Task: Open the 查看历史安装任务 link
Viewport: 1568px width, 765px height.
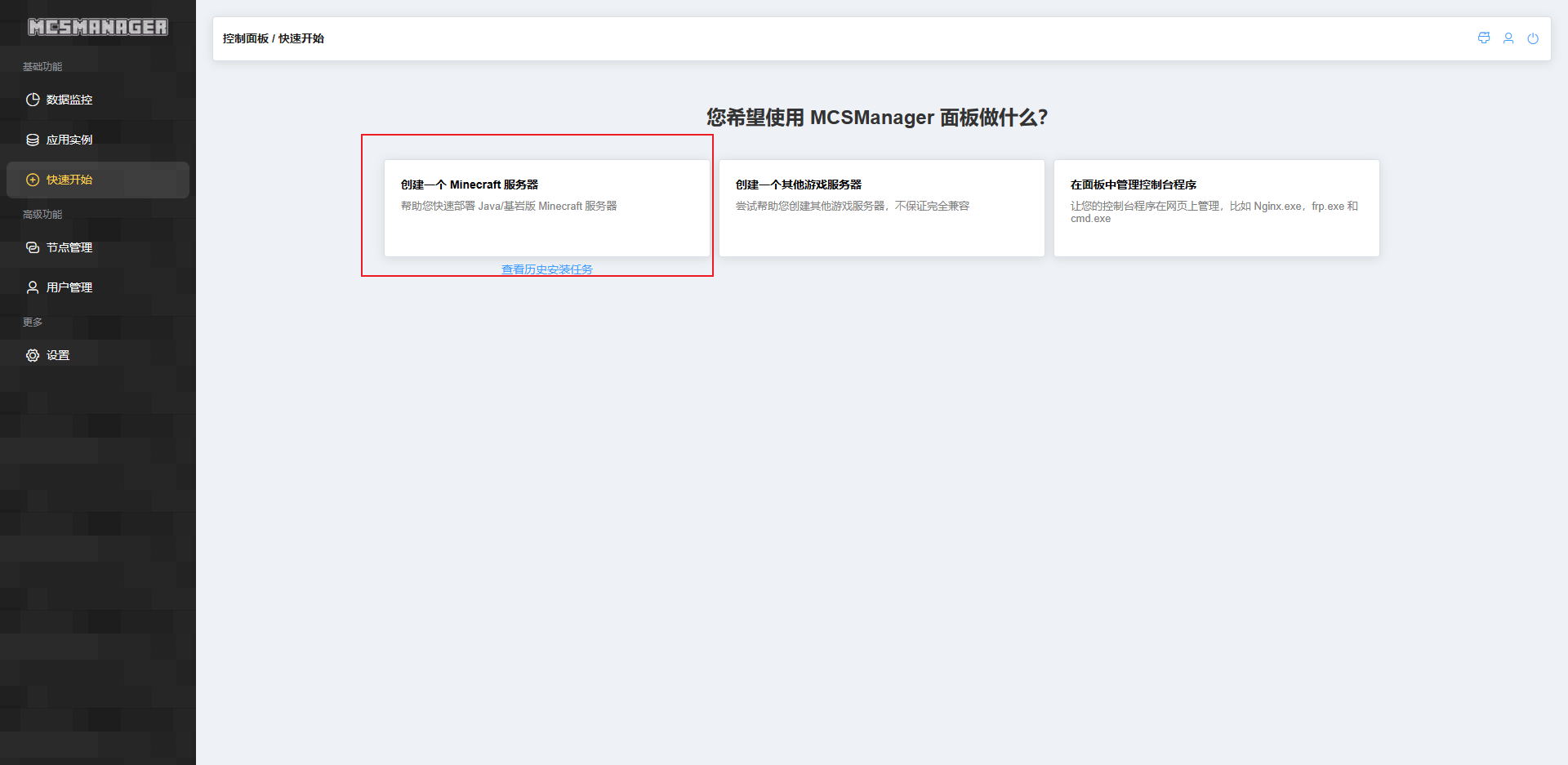Action: click(x=547, y=269)
